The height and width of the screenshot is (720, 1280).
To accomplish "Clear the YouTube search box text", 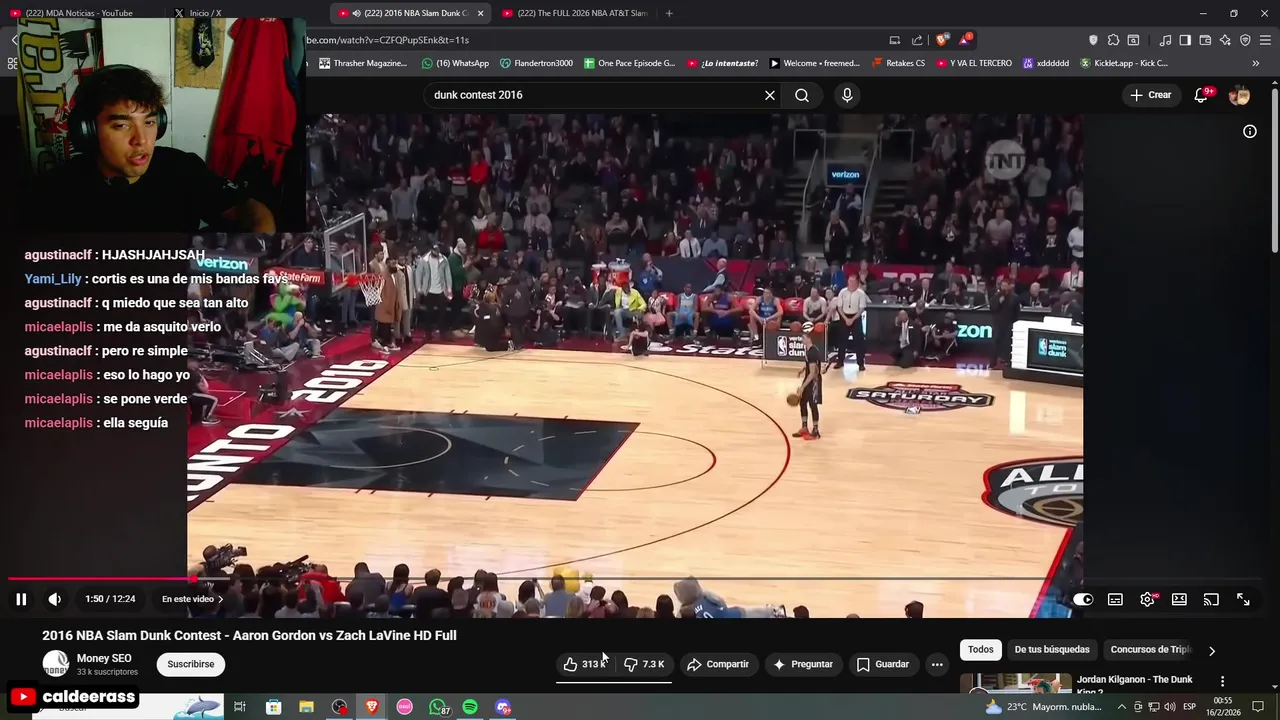I will (x=769, y=95).
